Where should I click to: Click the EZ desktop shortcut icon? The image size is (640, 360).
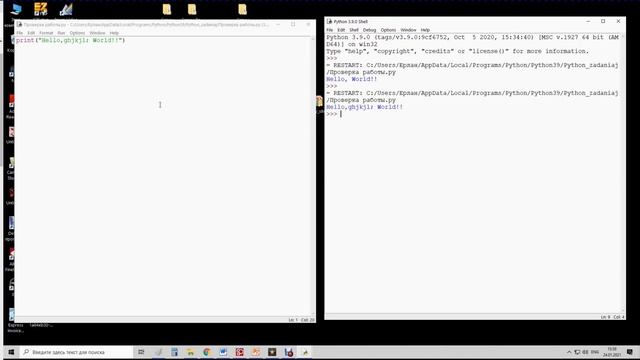tap(40, 9)
